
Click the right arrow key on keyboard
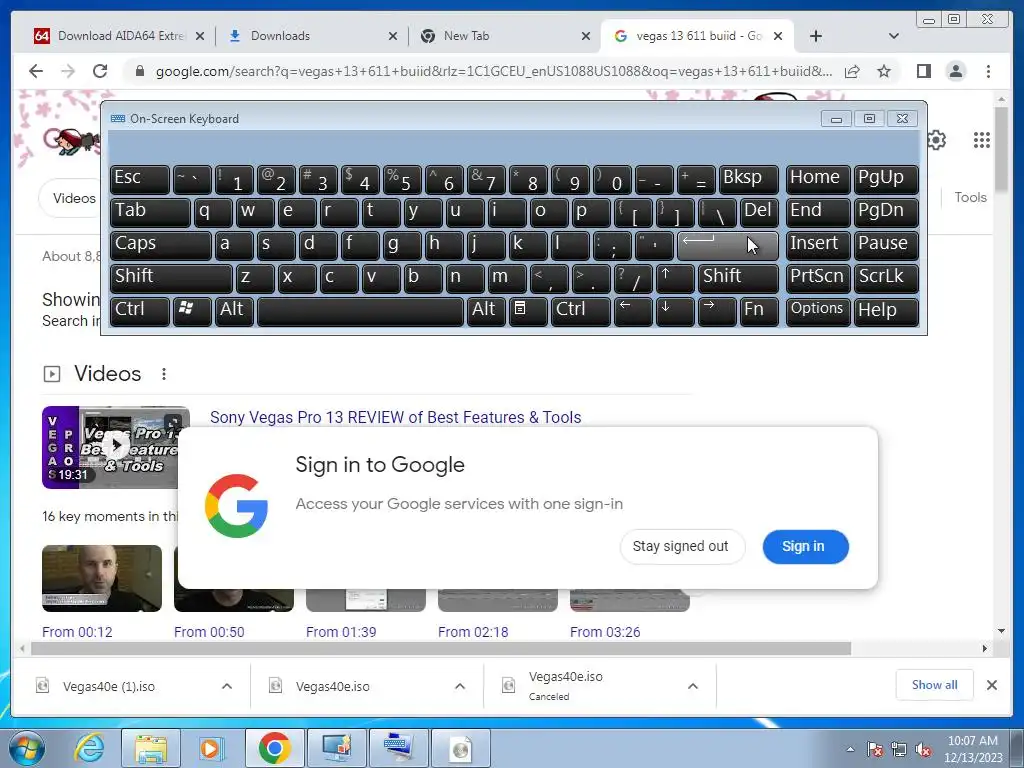click(x=716, y=310)
